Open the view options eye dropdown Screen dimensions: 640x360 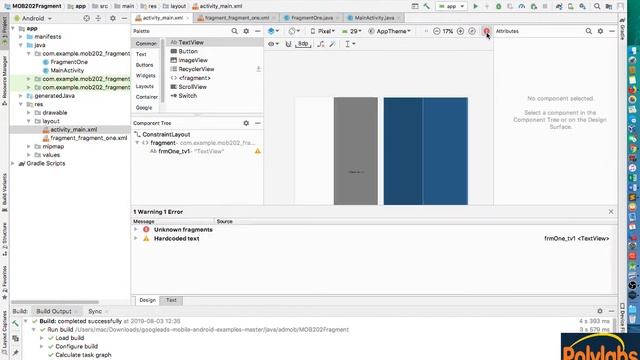click(x=273, y=44)
